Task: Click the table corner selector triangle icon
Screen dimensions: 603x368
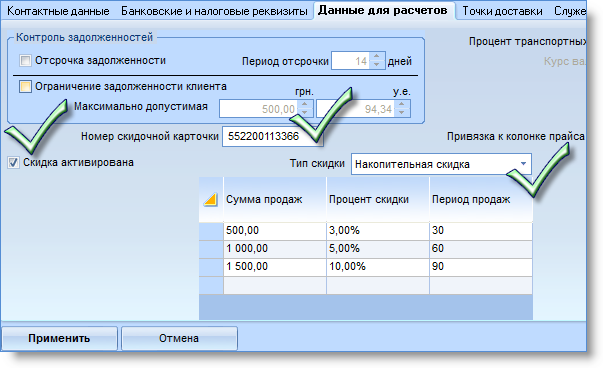Action: [x=211, y=199]
